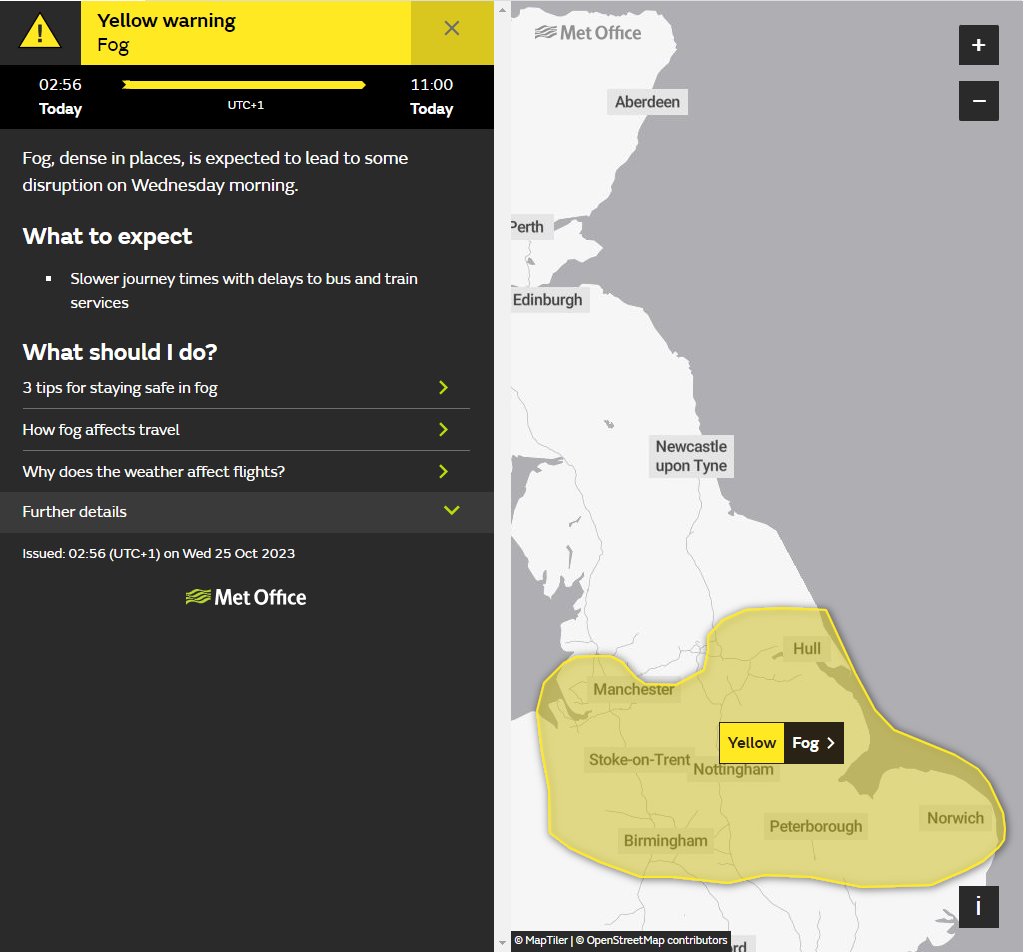The image size is (1024, 952).
Task: Click the Yellow warning Fog title
Action: pos(166,32)
